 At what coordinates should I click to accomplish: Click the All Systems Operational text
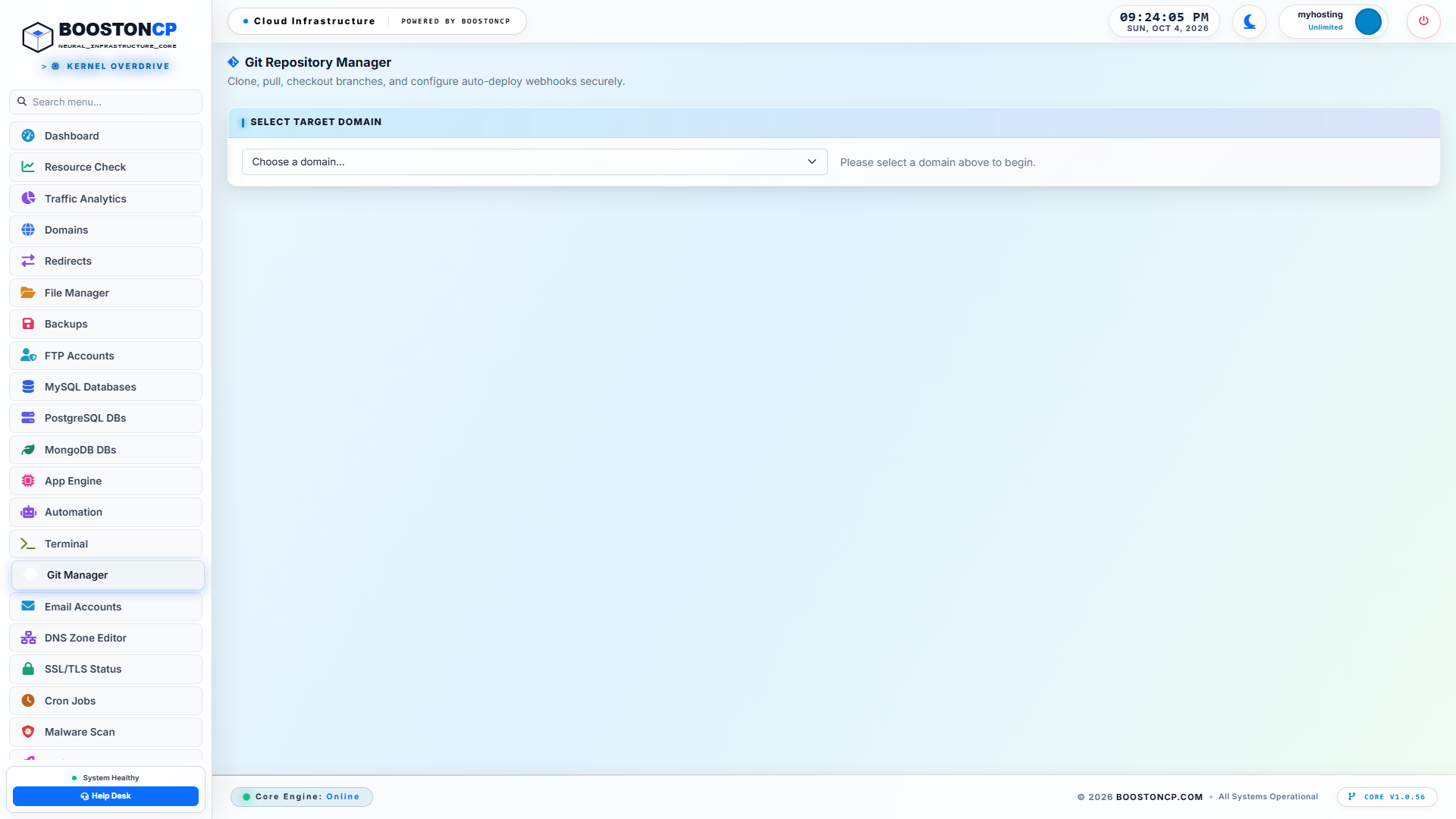(1268, 797)
